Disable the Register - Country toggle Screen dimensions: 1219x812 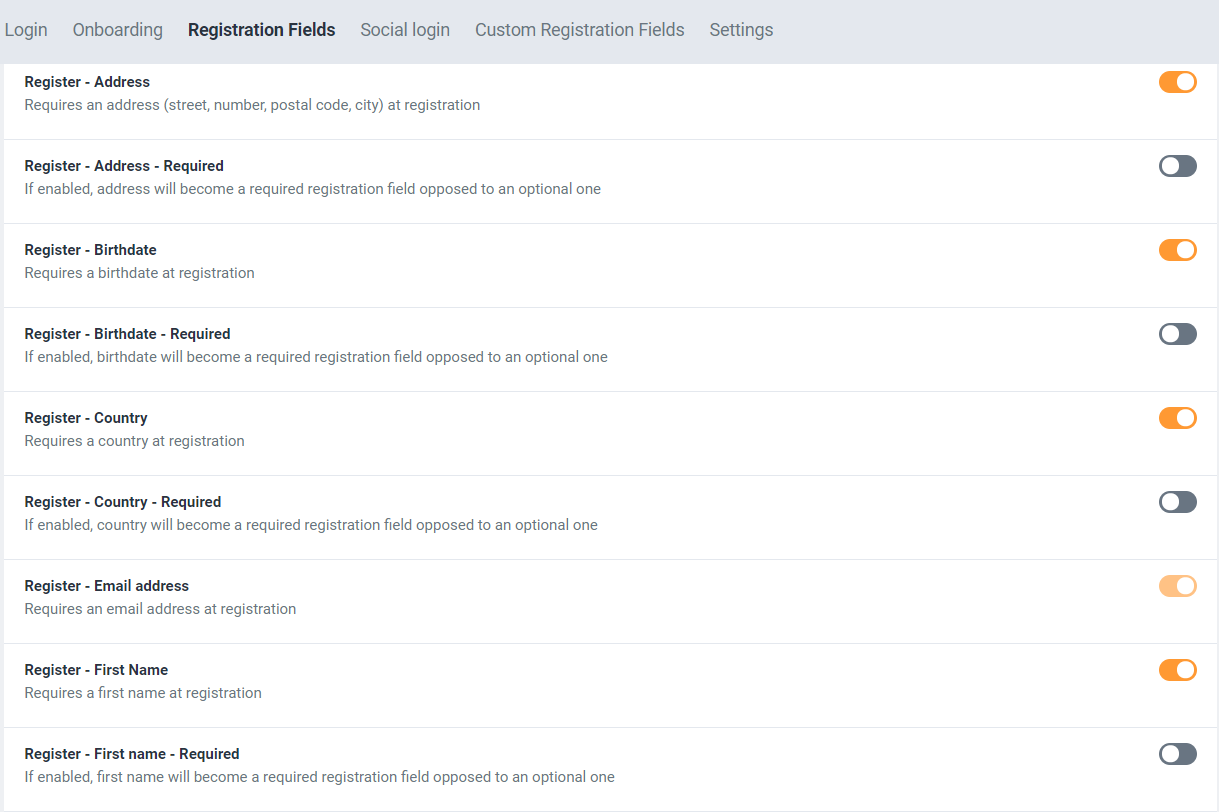(x=1177, y=418)
